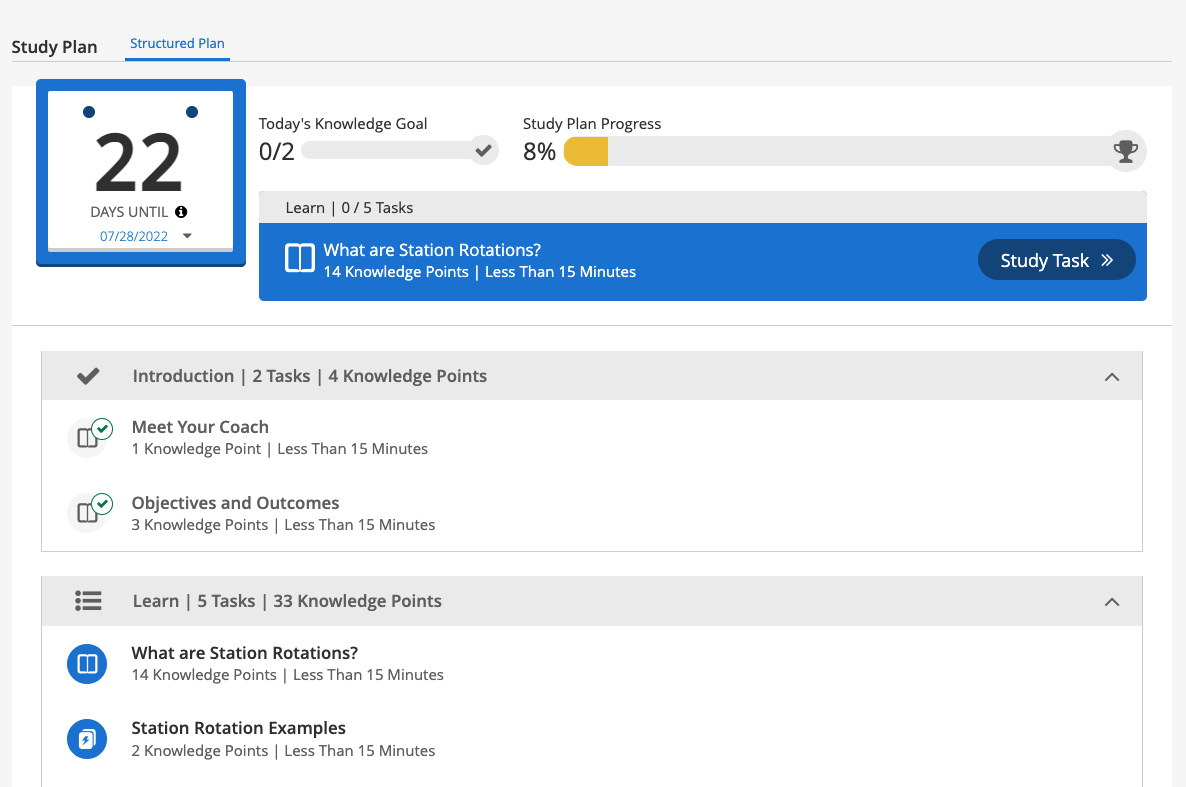
Task: Open the 07/28/2022 date dropdown
Action: (187, 237)
